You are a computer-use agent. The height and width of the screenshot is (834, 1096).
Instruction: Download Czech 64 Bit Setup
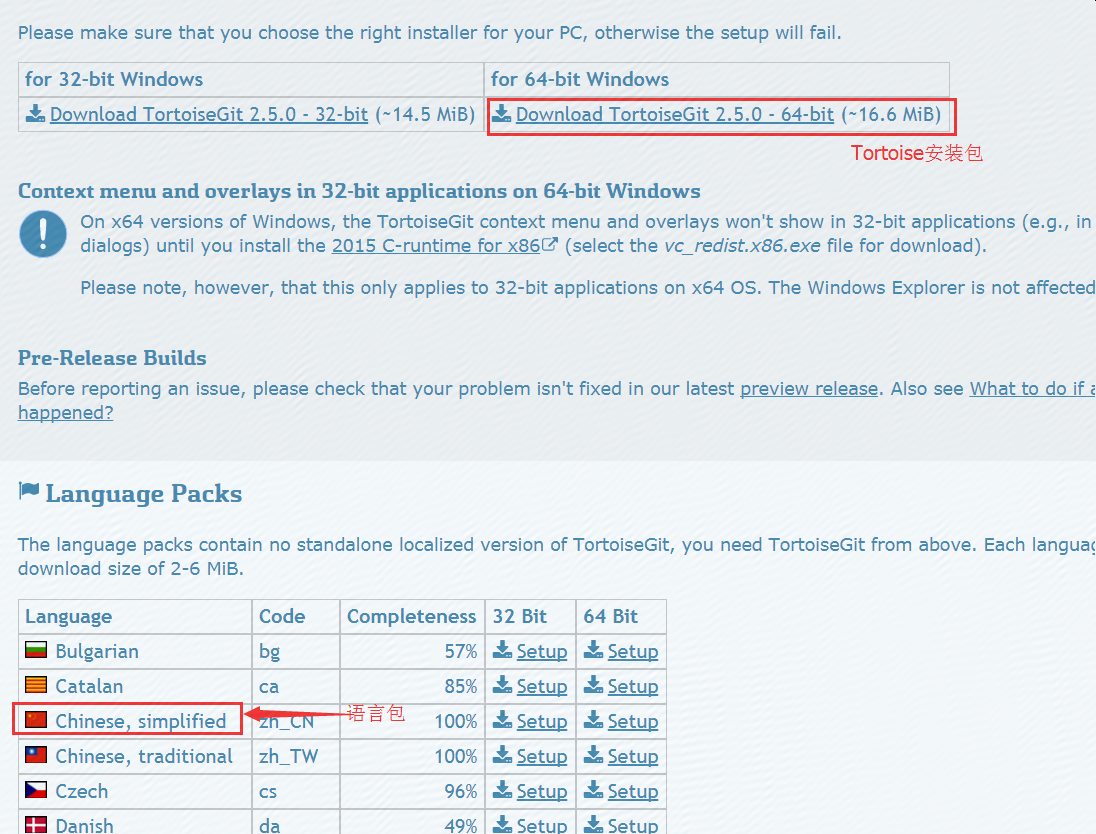[x=633, y=791]
